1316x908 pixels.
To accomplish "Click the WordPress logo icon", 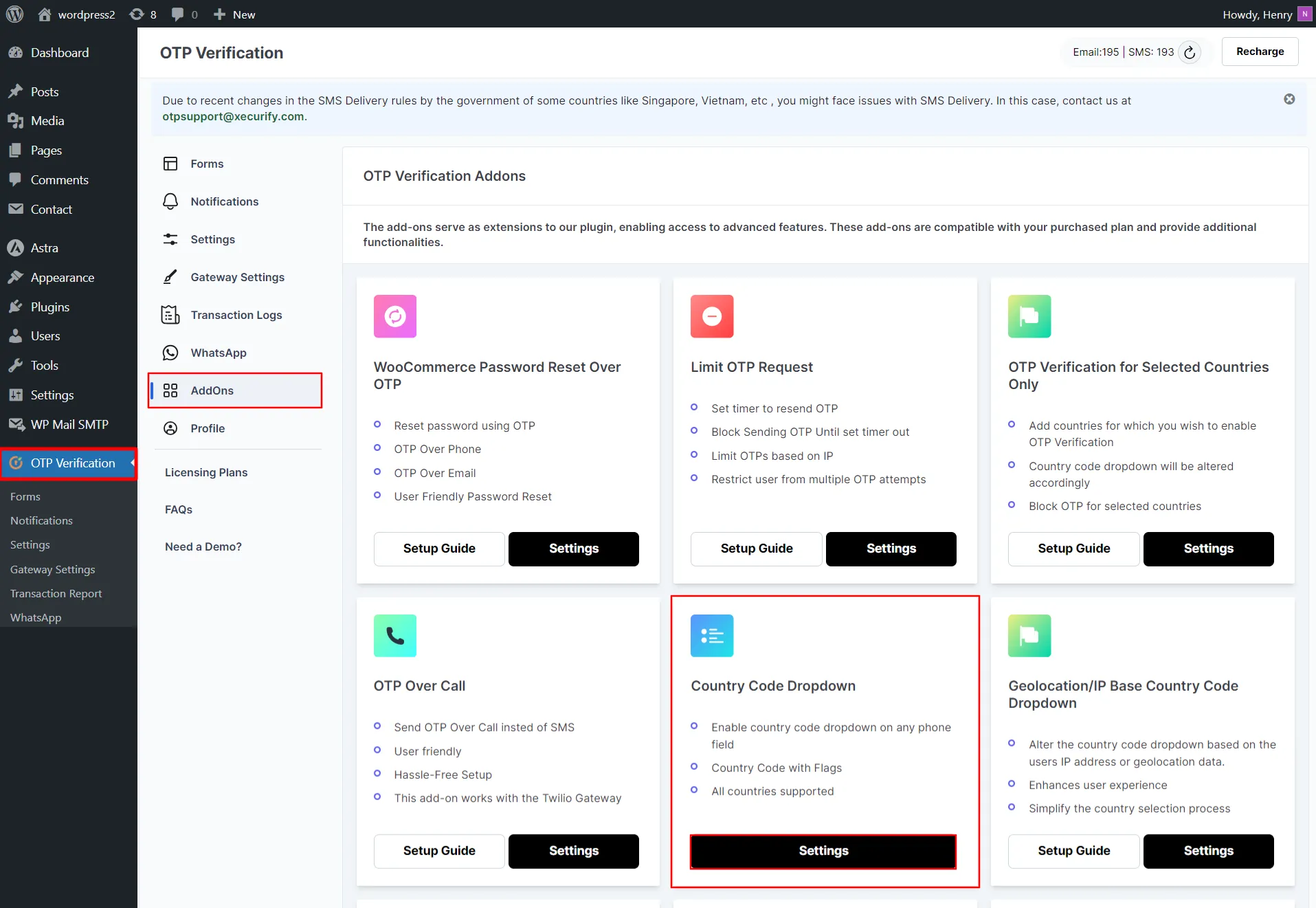I will pyautogui.click(x=14, y=14).
